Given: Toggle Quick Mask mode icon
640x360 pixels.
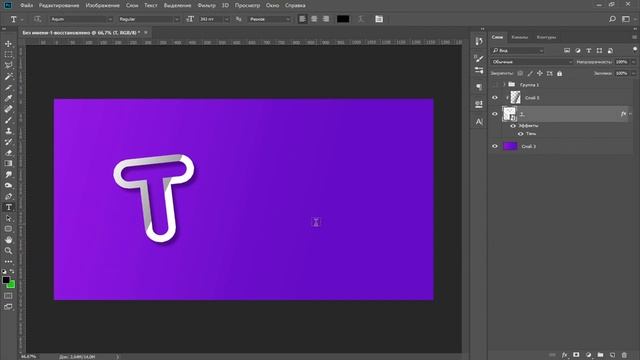Looking at the screenshot, I should click(8, 296).
